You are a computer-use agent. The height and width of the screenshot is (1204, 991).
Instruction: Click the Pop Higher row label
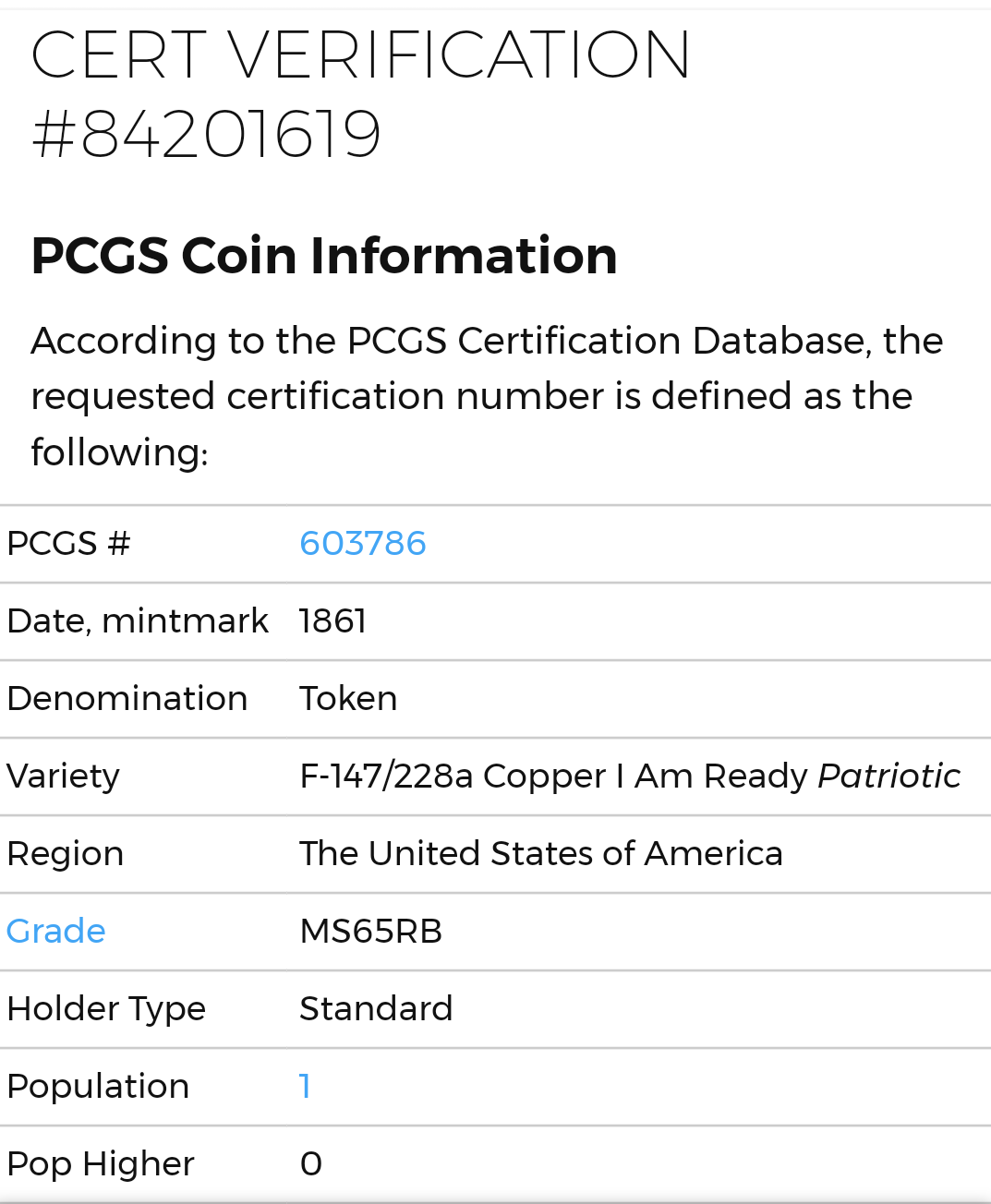(101, 1164)
